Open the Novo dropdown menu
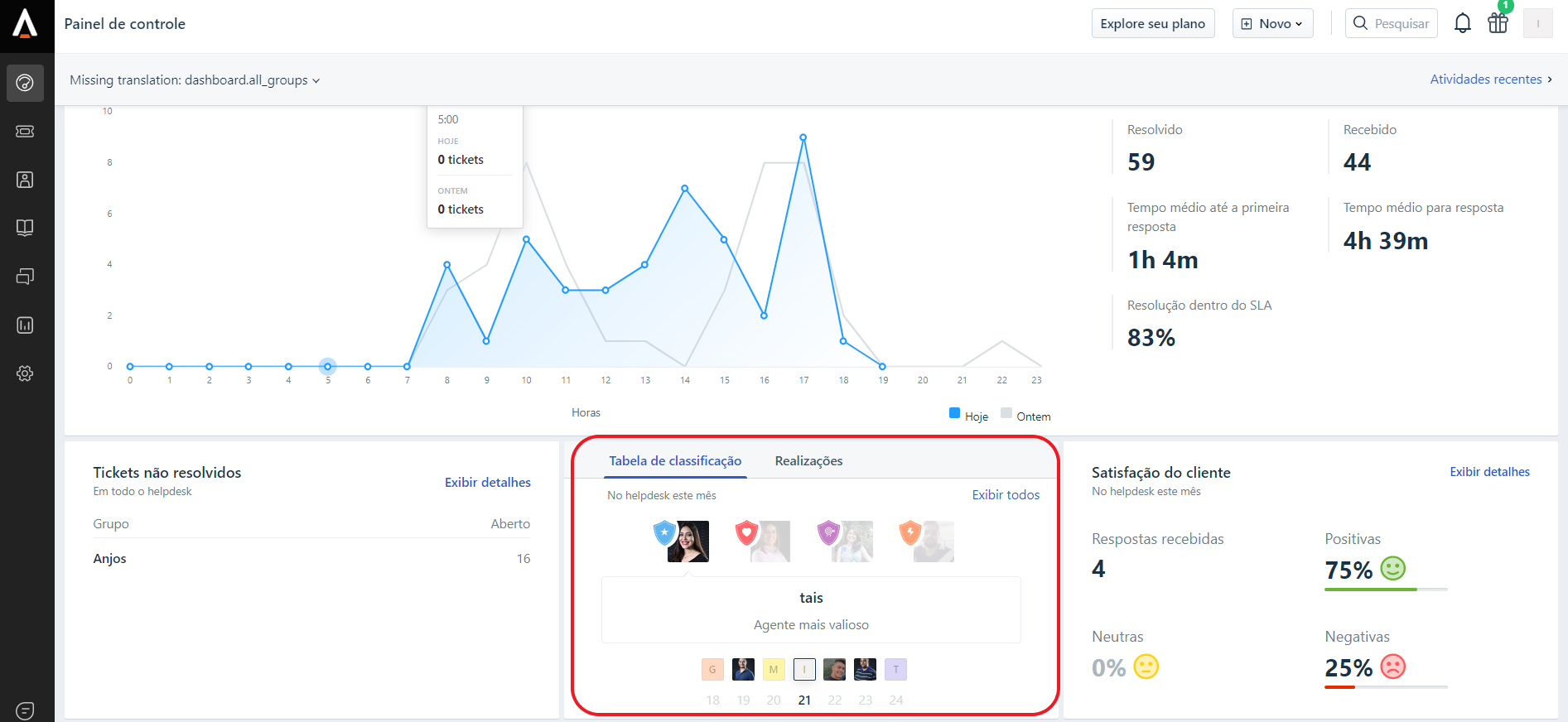The image size is (1568, 722). [x=1272, y=24]
